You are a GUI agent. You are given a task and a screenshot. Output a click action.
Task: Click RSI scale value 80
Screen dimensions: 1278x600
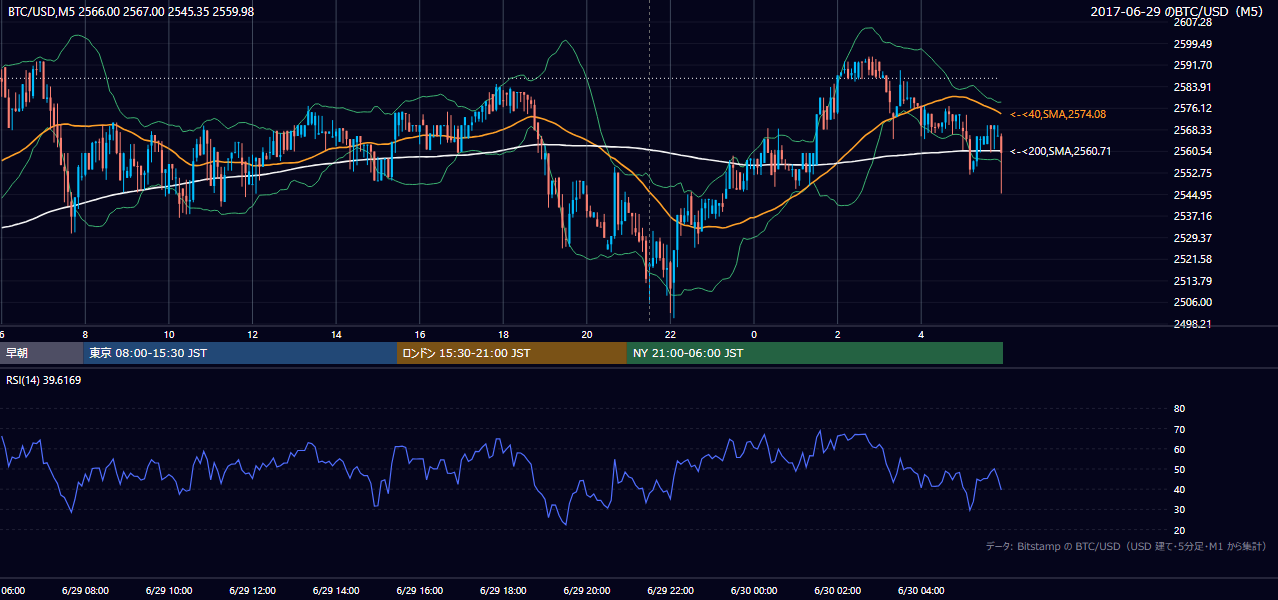click(x=1179, y=409)
